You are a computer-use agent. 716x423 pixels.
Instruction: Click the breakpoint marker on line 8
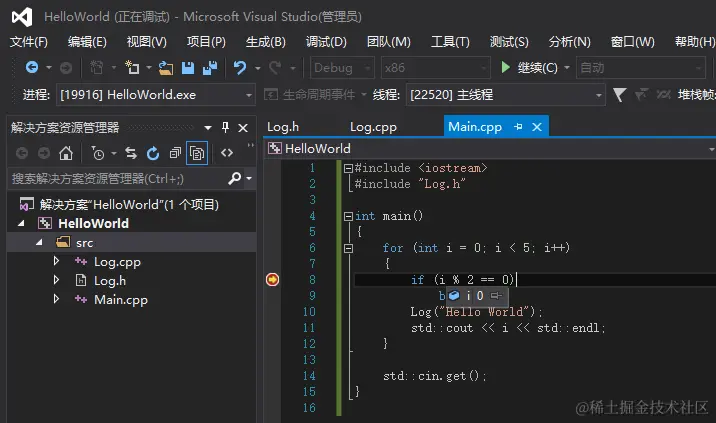click(x=273, y=279)
